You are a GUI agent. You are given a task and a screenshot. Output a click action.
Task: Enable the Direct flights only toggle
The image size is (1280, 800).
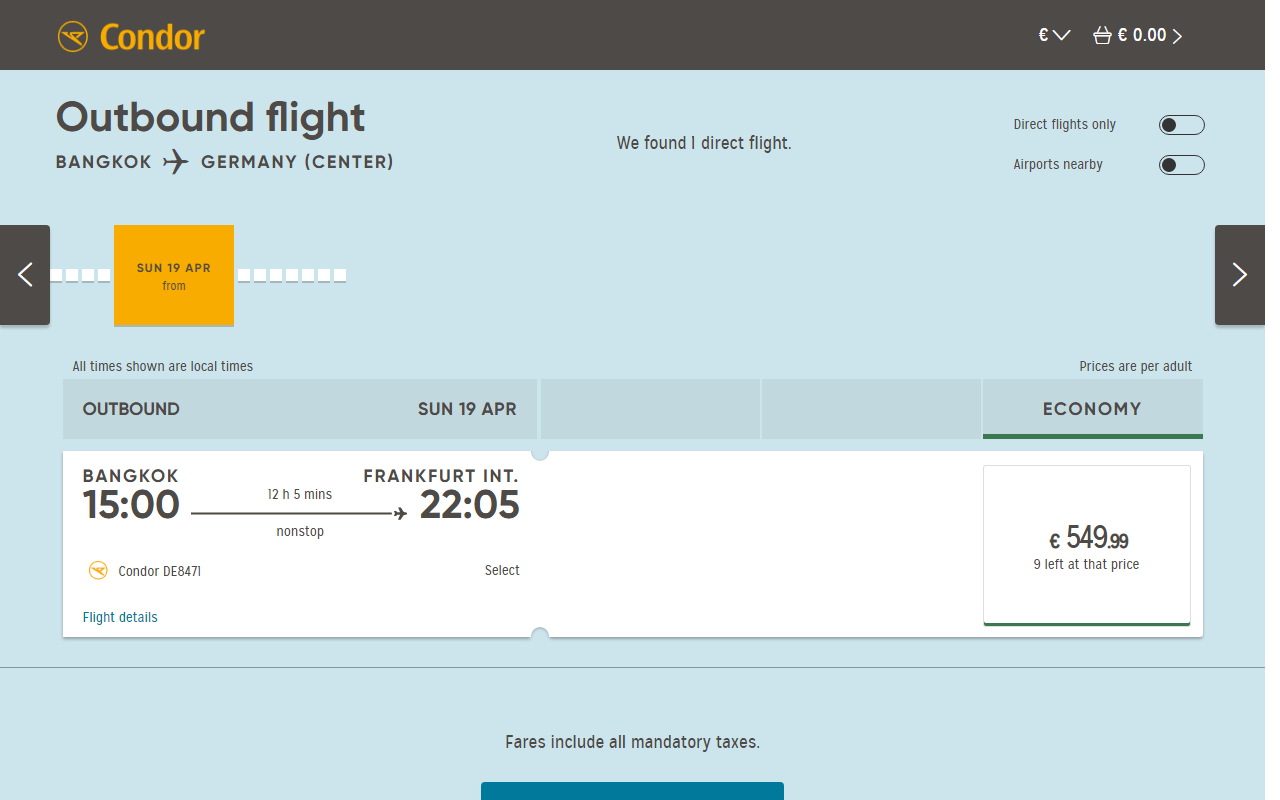1181,125
